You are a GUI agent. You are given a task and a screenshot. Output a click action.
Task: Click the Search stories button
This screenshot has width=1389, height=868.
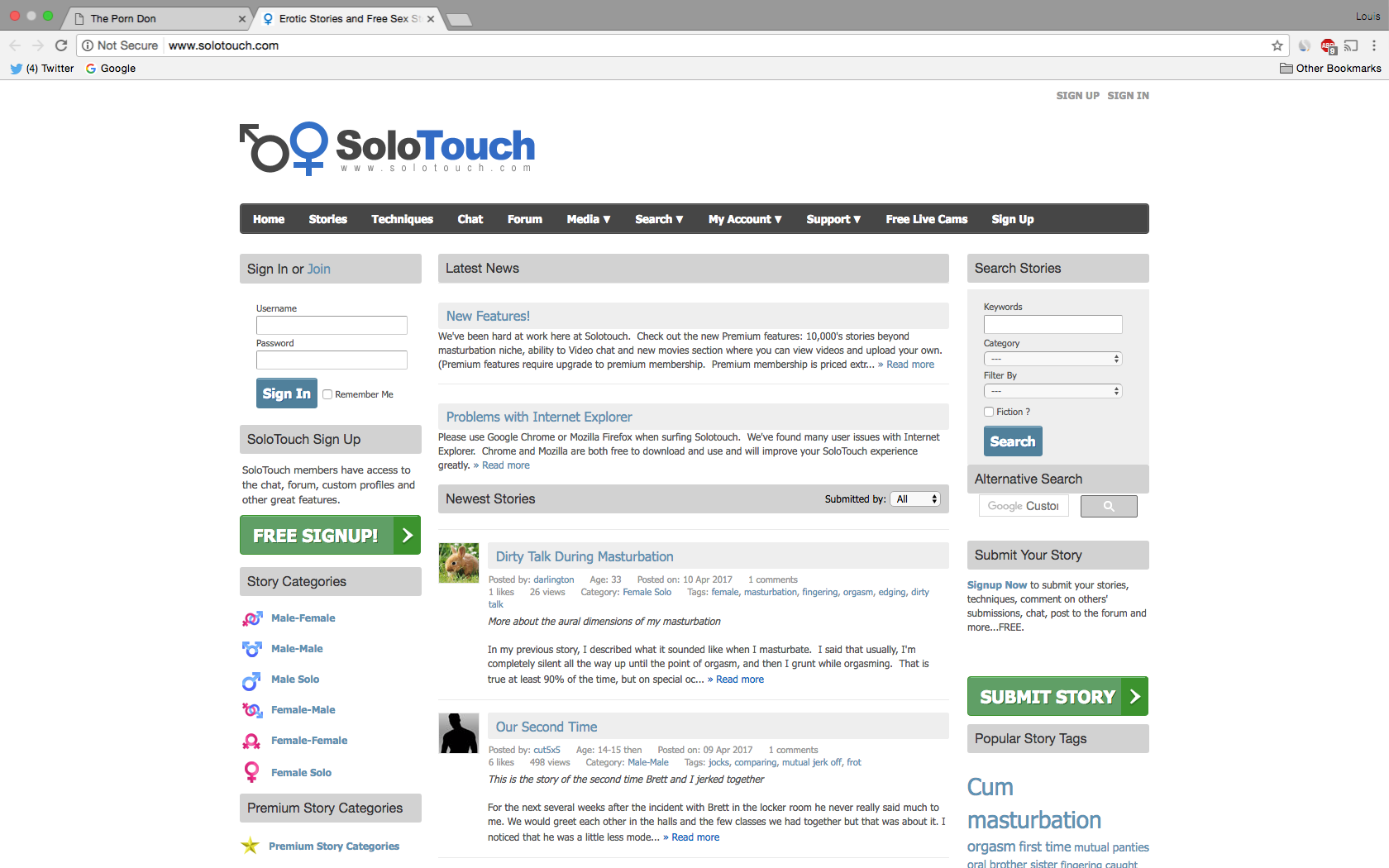tap(1013, 441)
